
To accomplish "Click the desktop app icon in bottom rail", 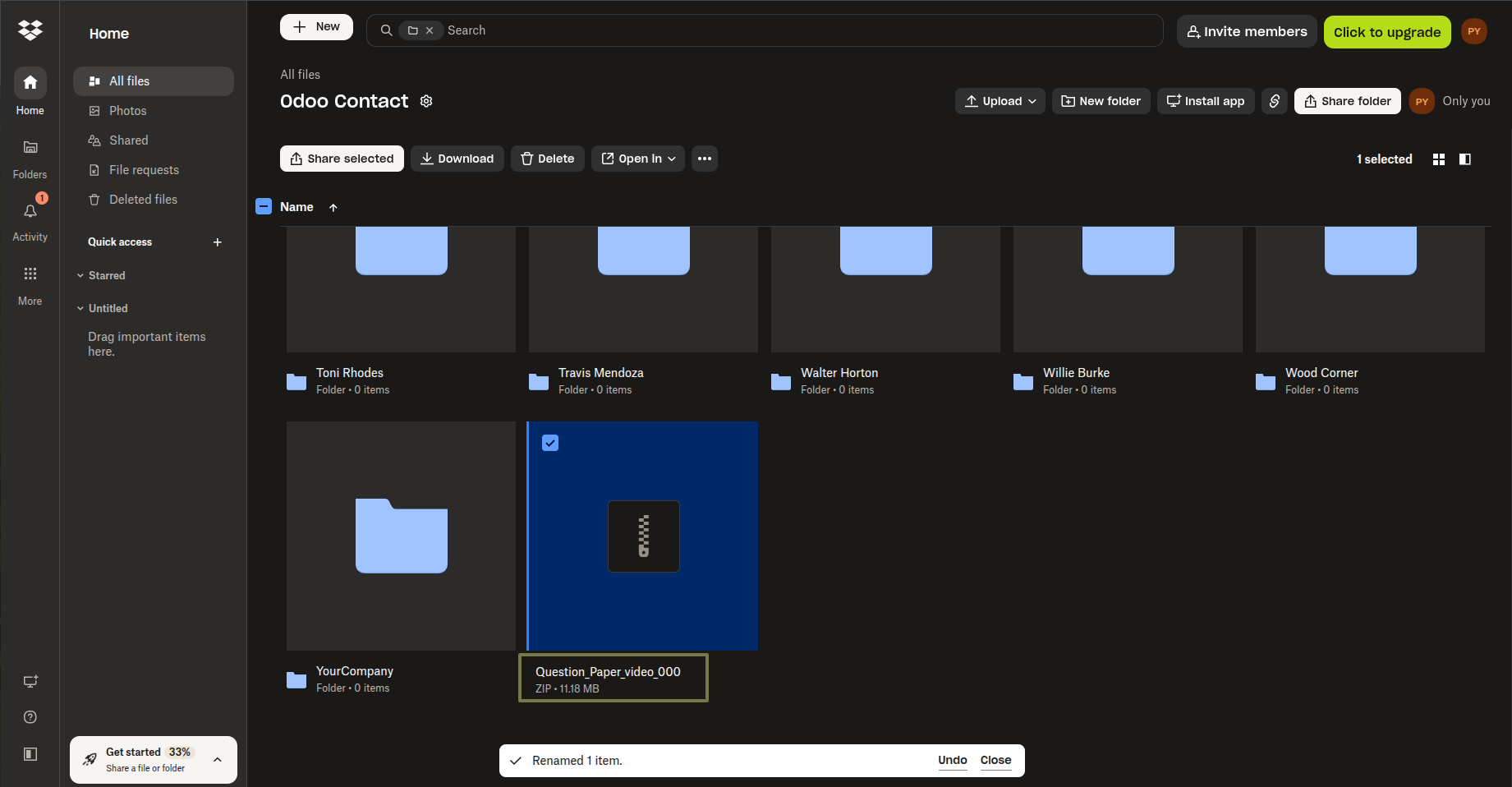I will pos(30,681).
